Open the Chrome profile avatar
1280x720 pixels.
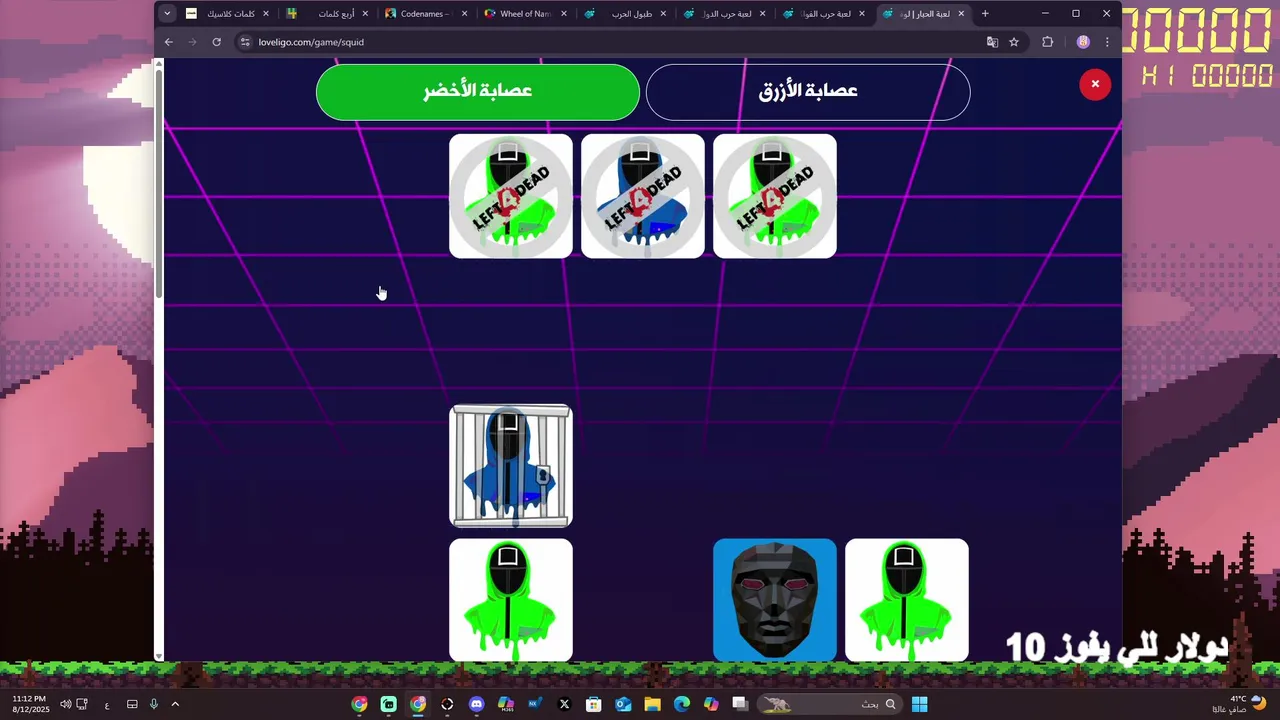click(x=1083, y=42)
